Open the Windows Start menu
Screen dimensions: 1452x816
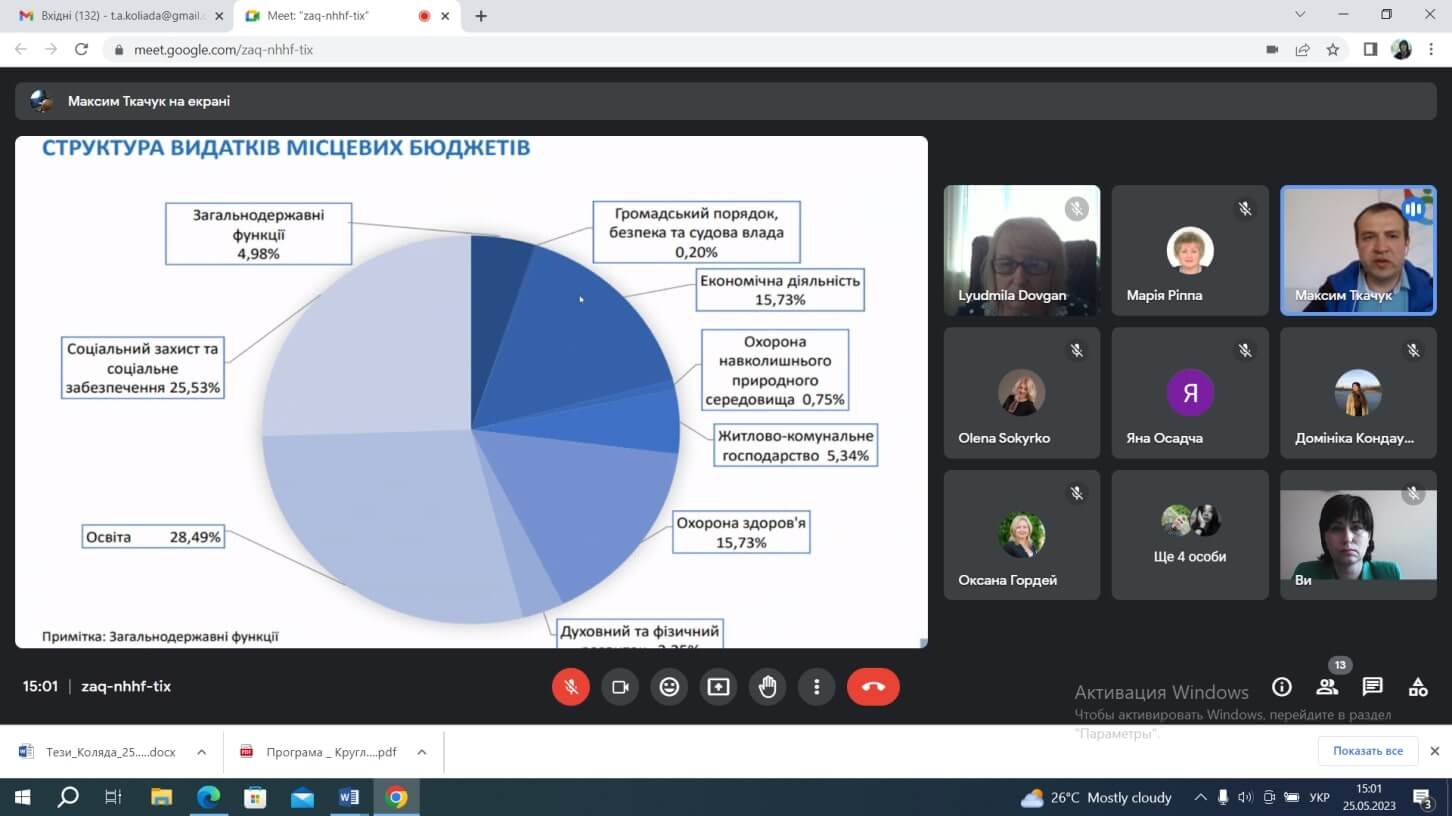point(21,797)
